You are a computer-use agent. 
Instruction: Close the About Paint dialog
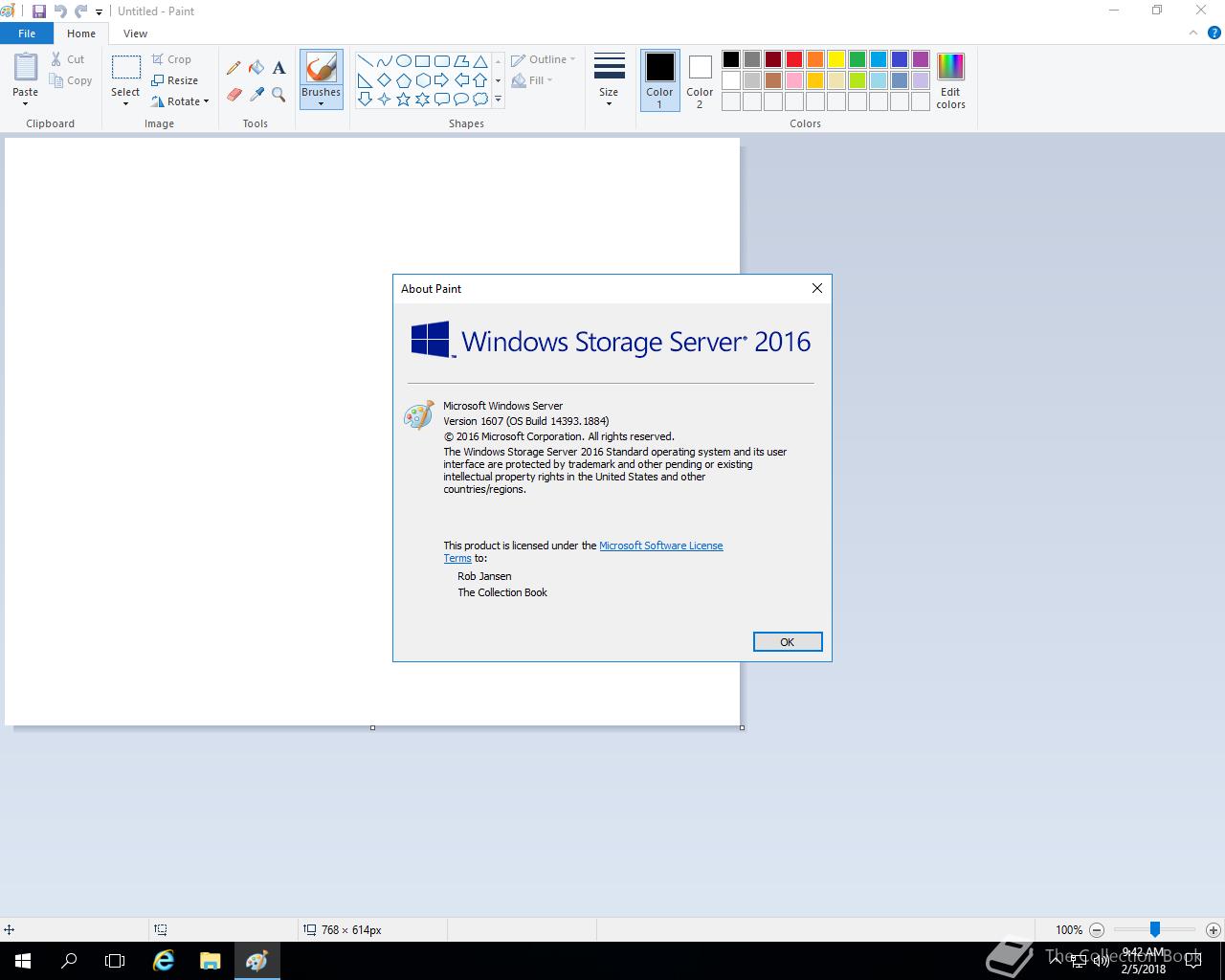click(816, 288)
